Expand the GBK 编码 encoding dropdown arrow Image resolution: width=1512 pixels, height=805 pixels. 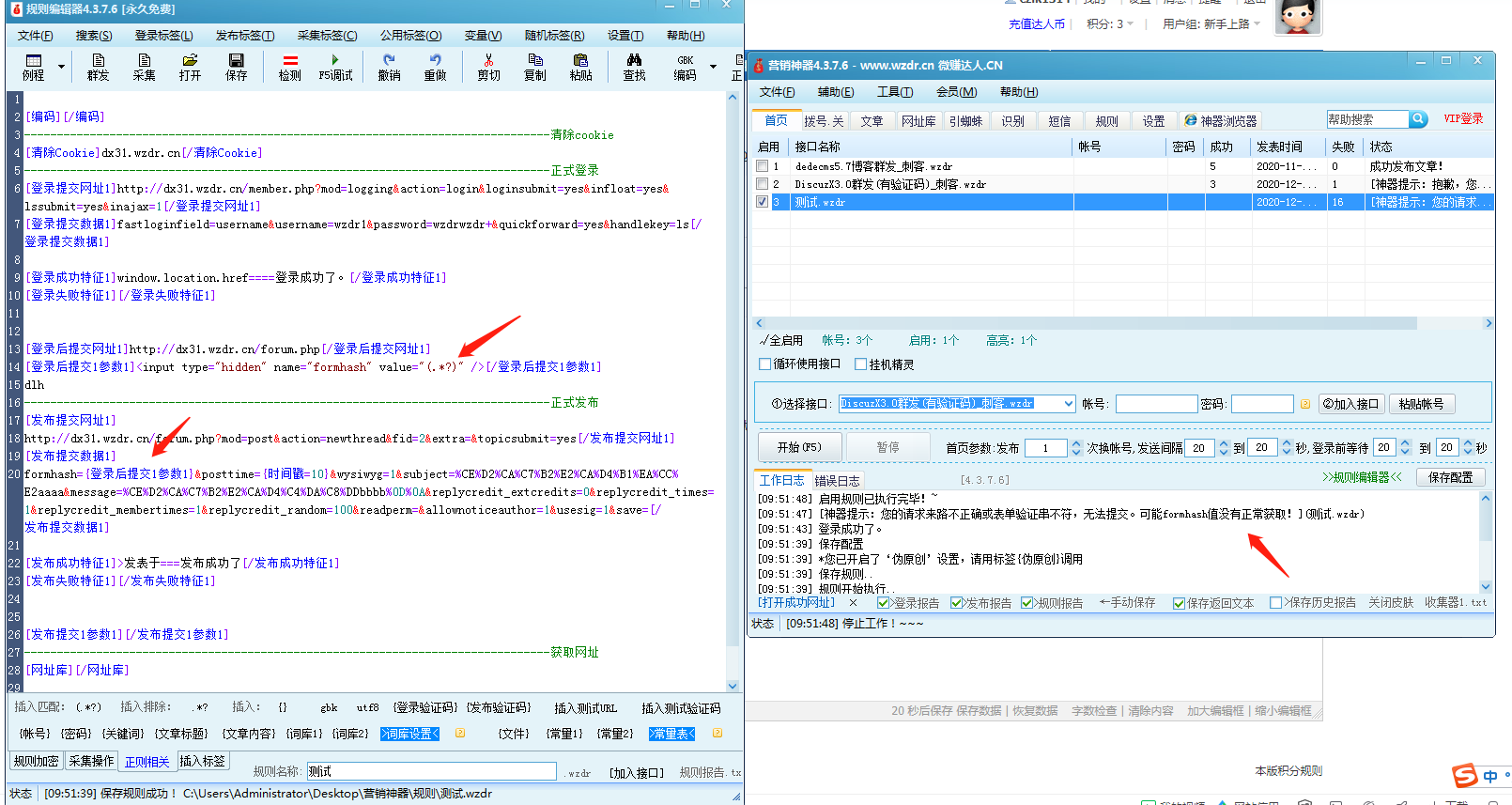(713, 67)
